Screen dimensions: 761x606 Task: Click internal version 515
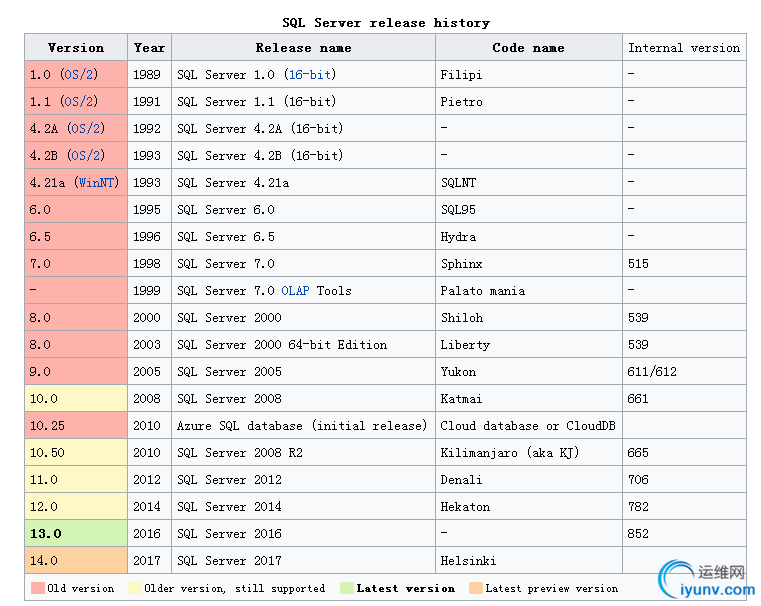638,263
